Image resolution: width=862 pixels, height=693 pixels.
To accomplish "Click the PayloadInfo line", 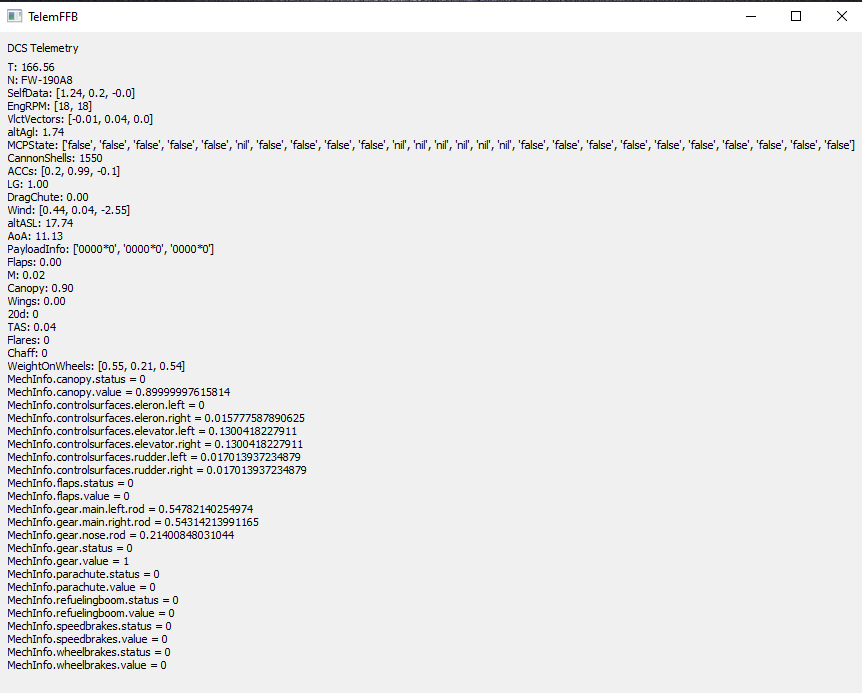I will pyautogui.click(x=110, y=249).
